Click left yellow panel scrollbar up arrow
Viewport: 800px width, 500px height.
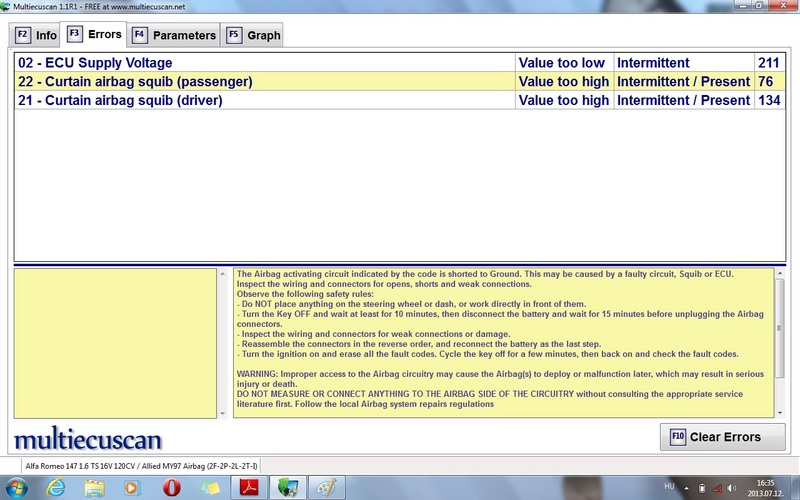[222, 274]
